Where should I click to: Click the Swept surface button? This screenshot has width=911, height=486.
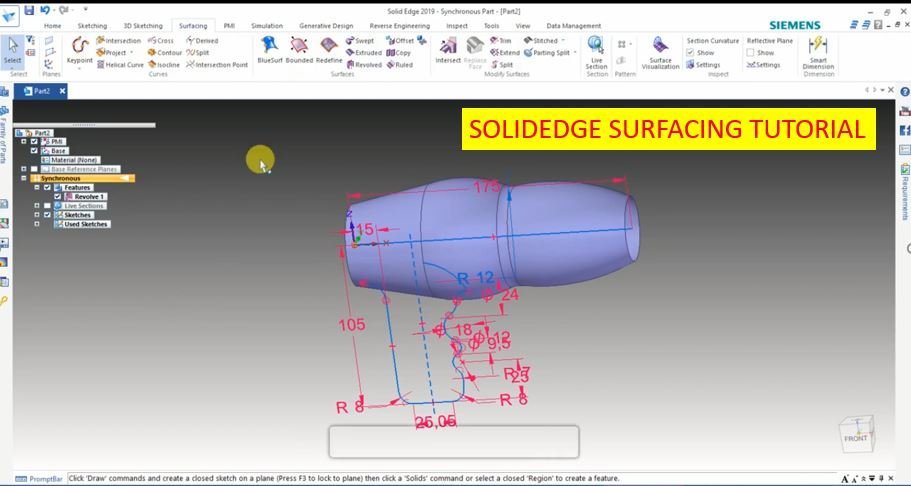(x=362, y=41)
